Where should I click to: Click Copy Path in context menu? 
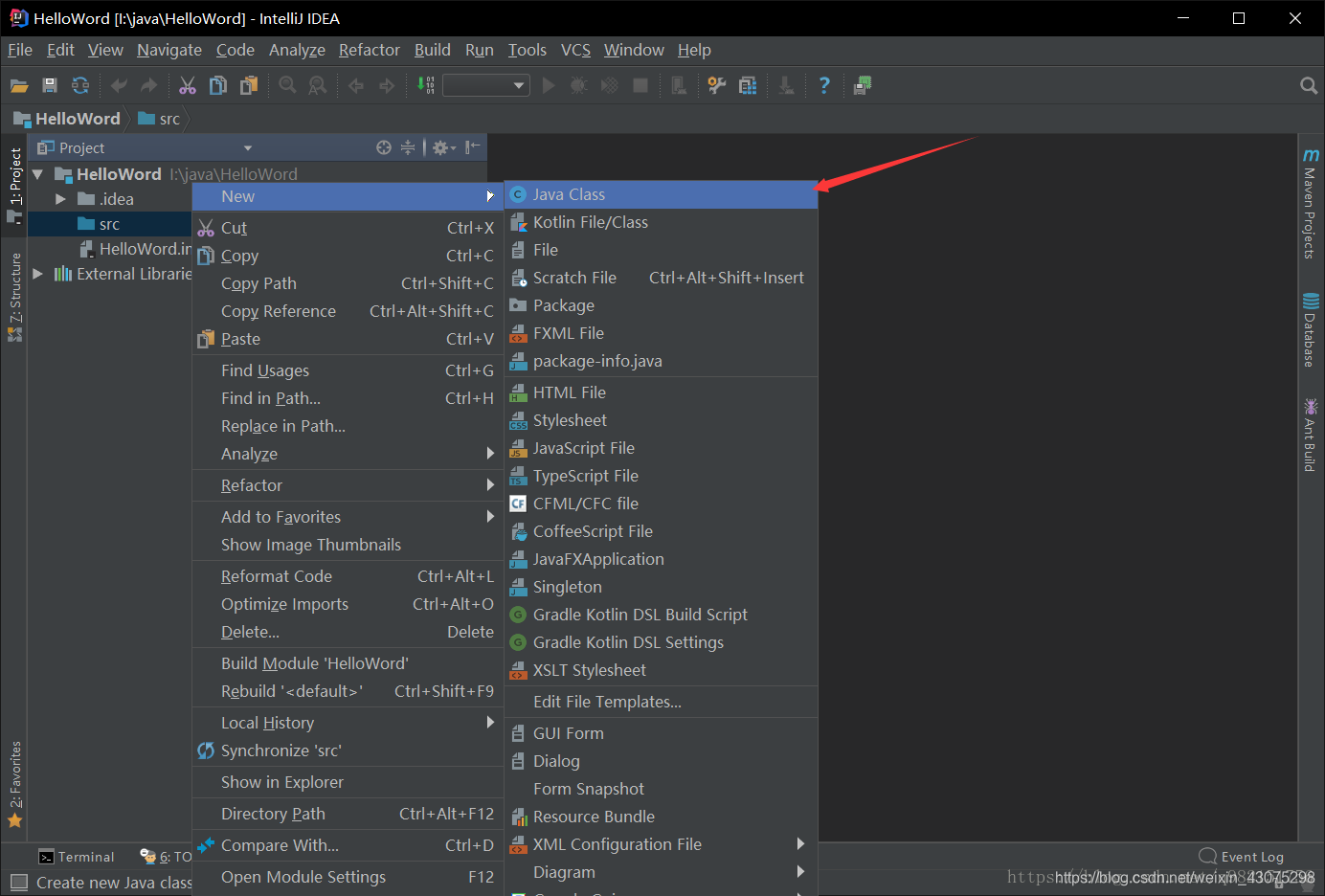tap(348, 283)
